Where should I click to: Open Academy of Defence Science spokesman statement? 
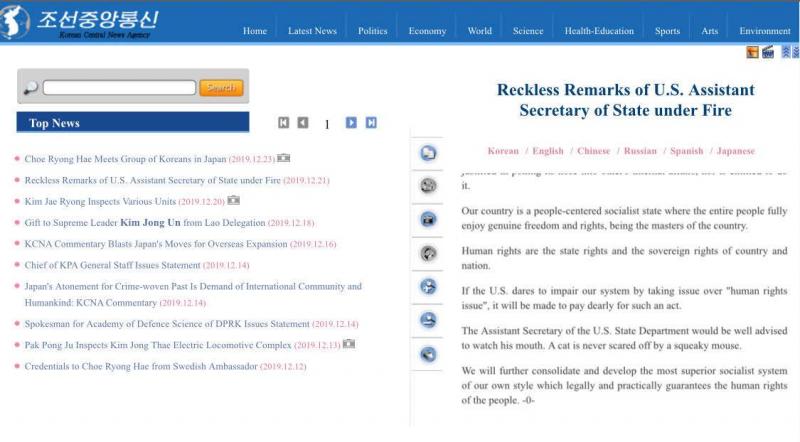pyautogui.click(x=167, y=324)
